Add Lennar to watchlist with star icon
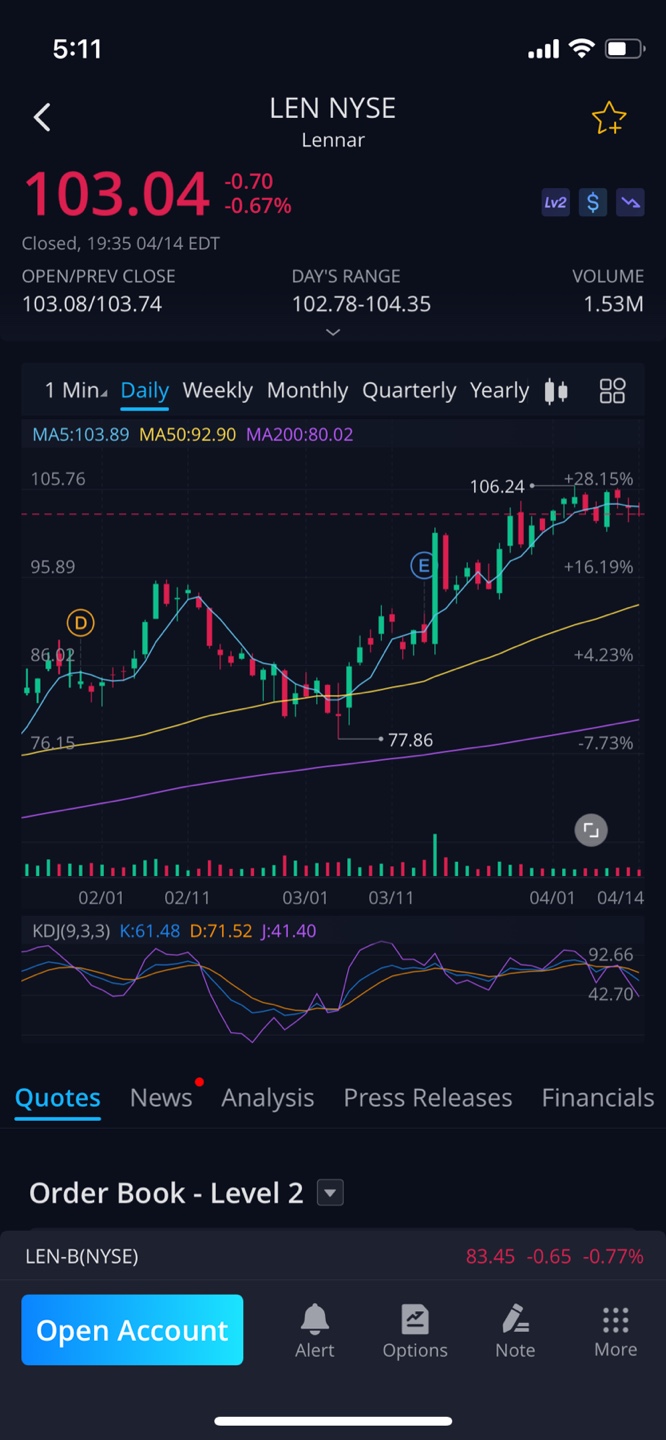This screenshot has height=1440, width=666. point(608,119)
